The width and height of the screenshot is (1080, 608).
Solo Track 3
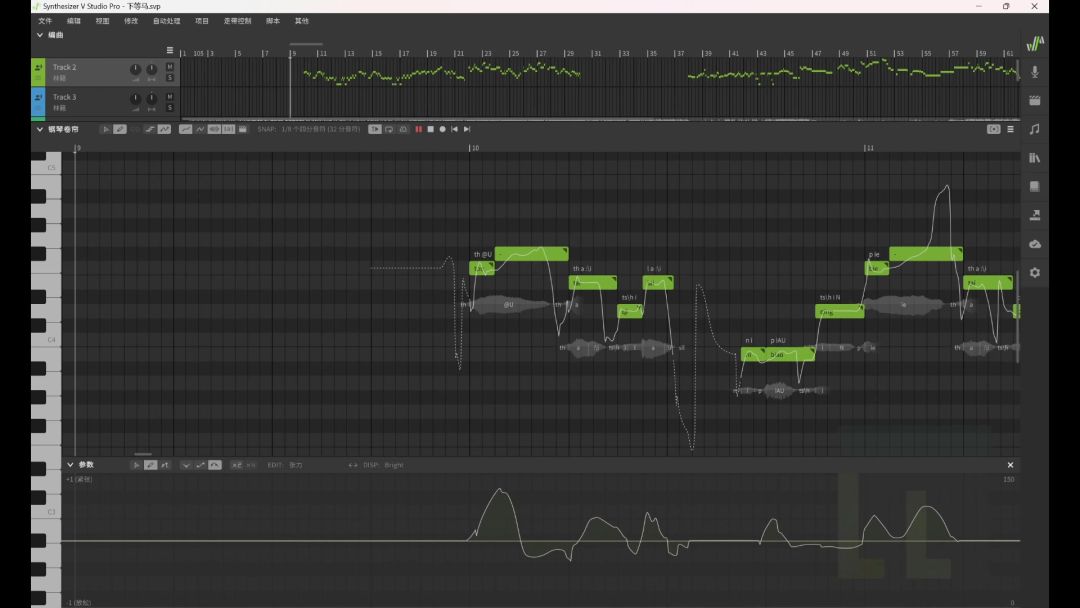coord(169,107)
